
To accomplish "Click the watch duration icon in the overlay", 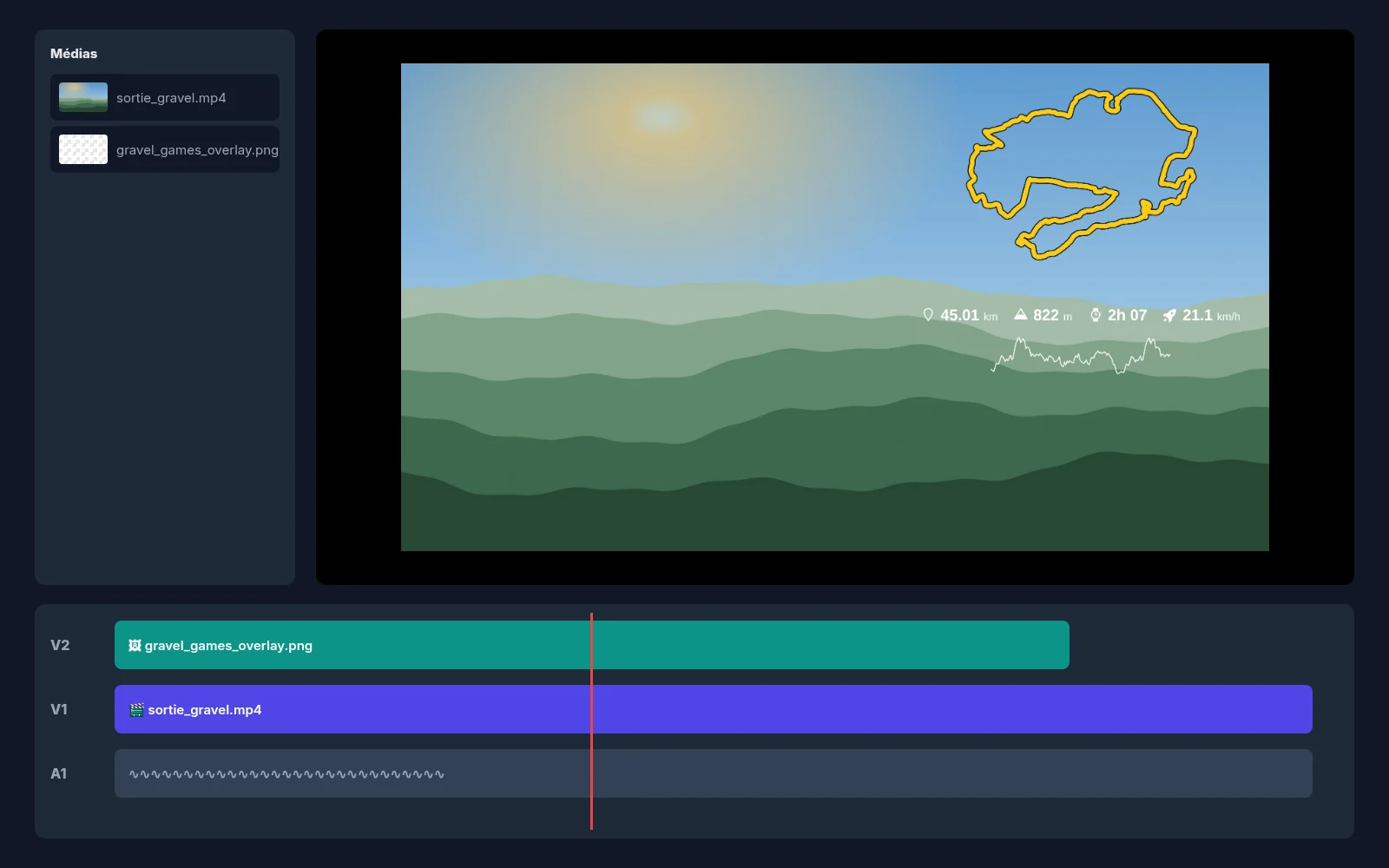I will (1096, 314).
